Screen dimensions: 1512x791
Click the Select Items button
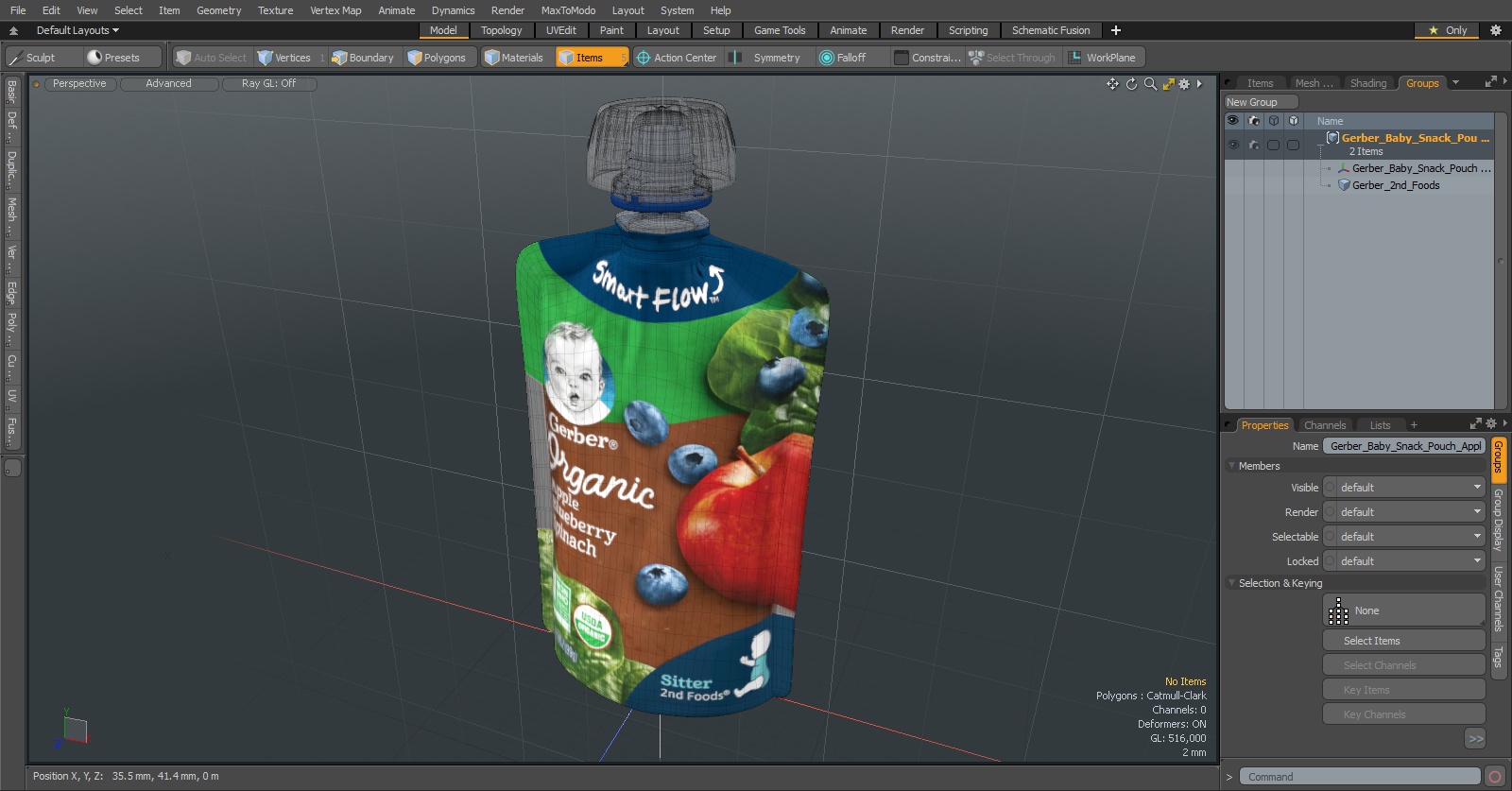tap(1404, 641)
